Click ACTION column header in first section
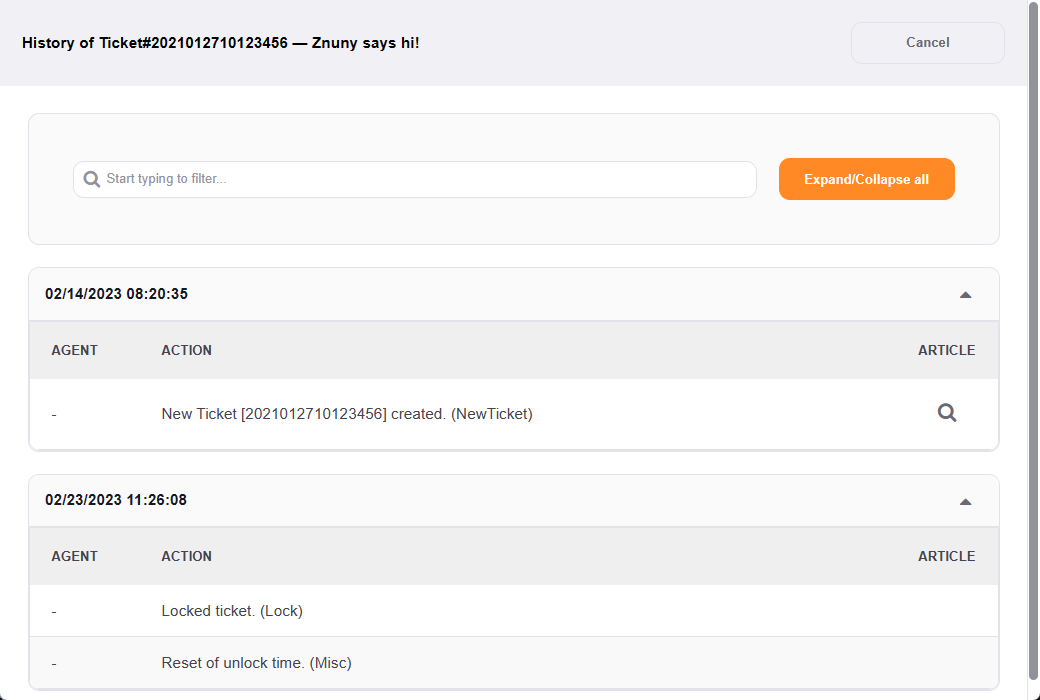 (186, 350)
